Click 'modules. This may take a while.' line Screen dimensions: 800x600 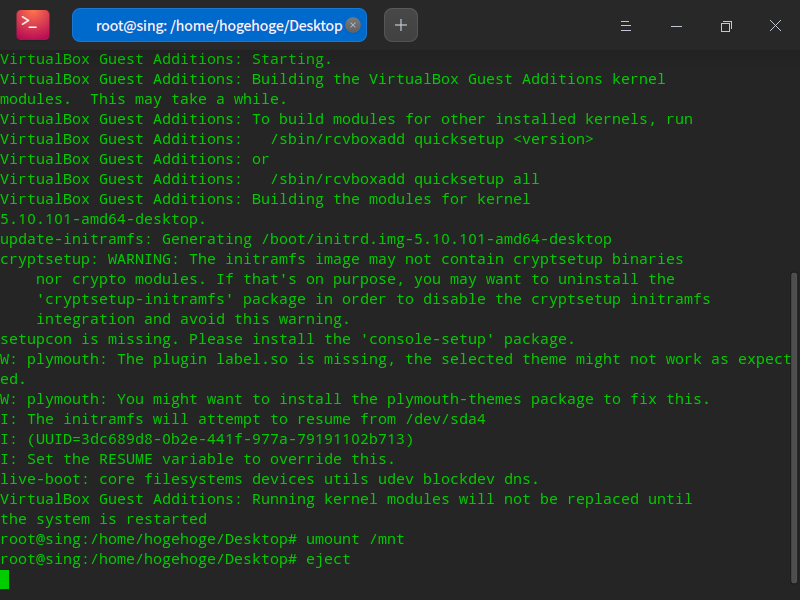pyautogui.click(x=143, y=99)
